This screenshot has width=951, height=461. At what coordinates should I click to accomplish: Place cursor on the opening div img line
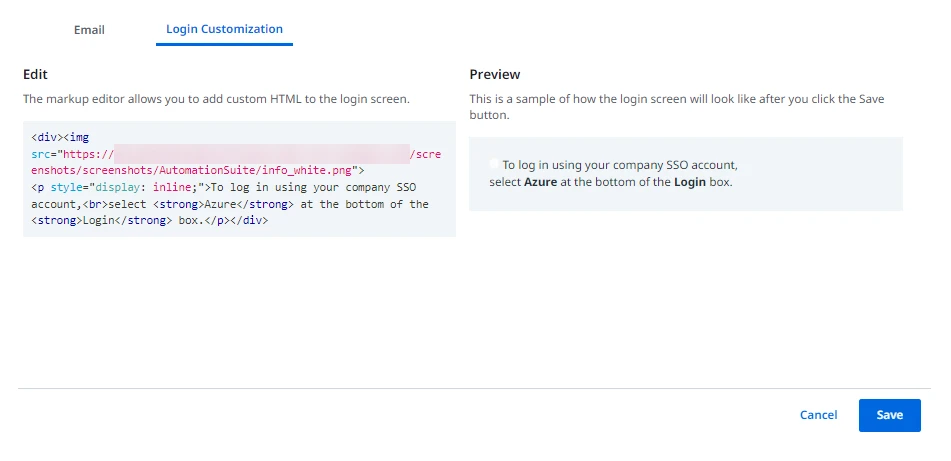[60, 138]
